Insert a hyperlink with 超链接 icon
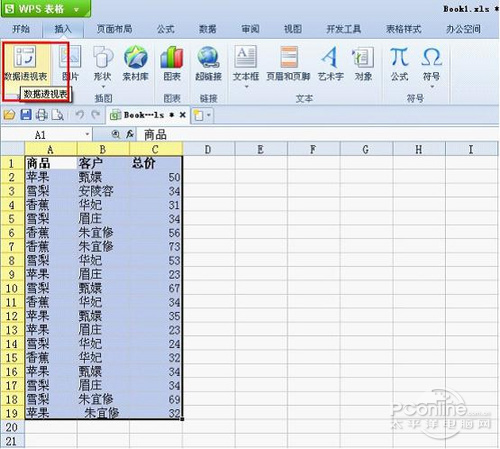Viewport: 500px width, 449px height. (208, 63)
